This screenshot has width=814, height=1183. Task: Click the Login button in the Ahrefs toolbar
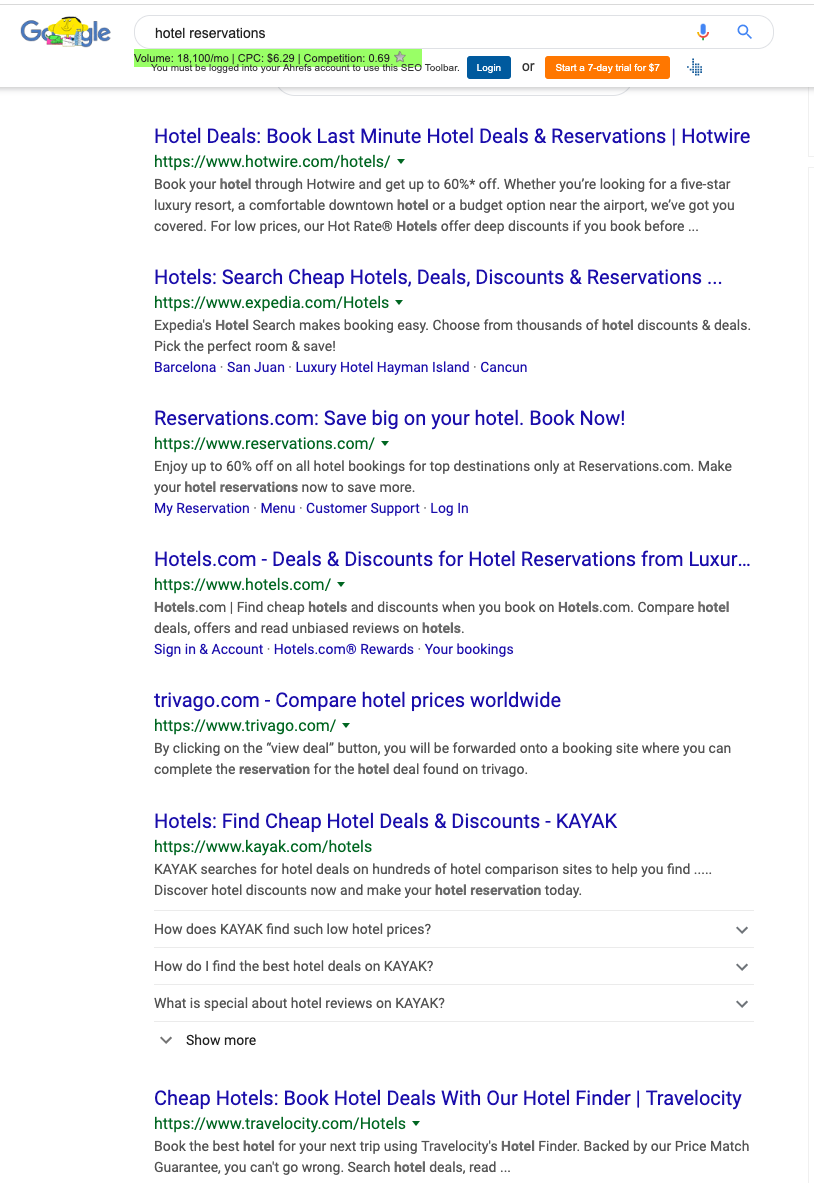point(488,67)
